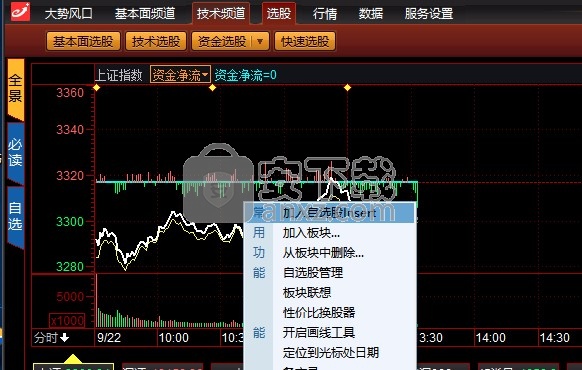
Task: Open the 大势风口 menu
Action: (x=69, y=14)
